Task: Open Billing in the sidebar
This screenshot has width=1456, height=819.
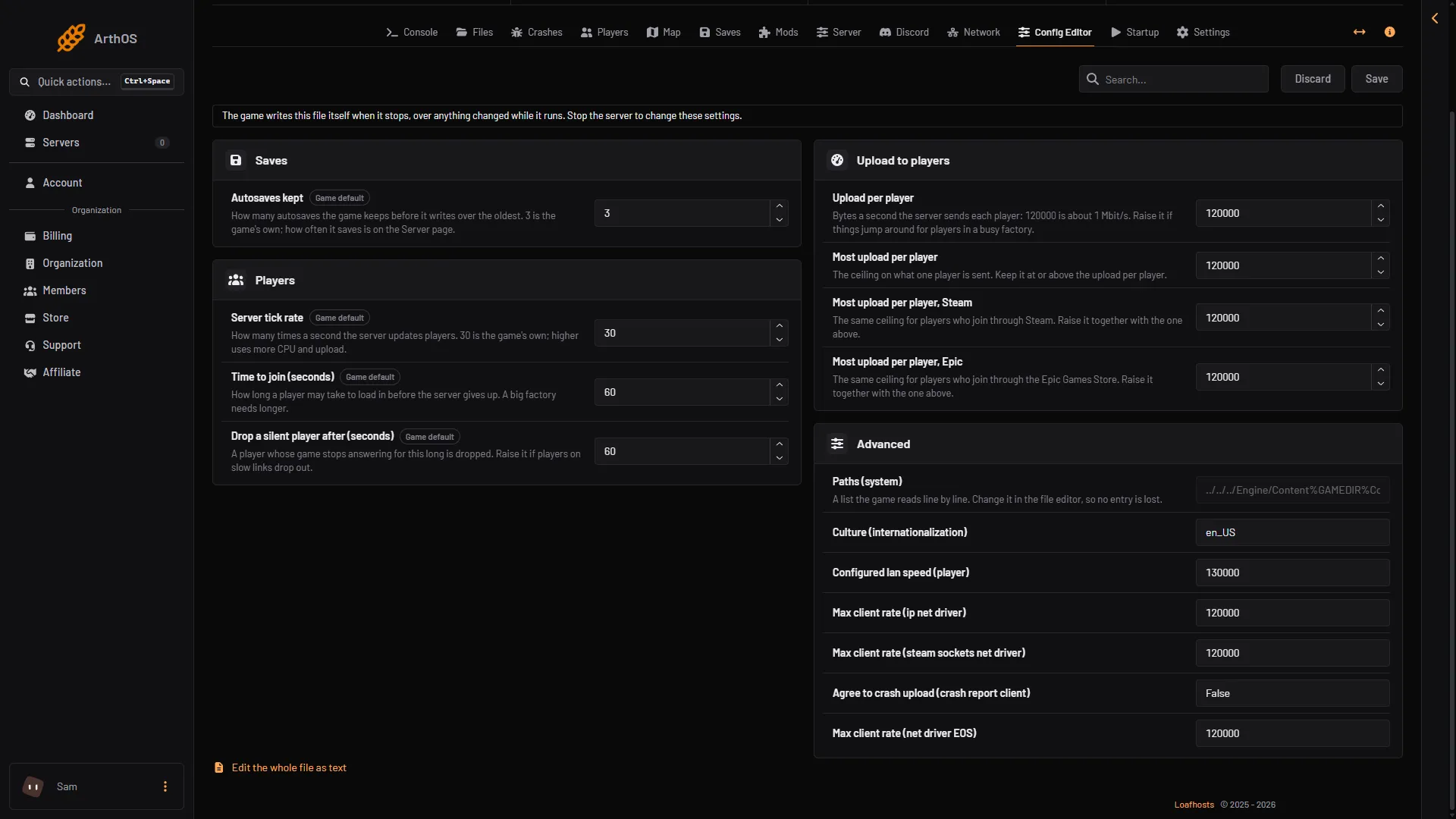Action: pos(96,236)
